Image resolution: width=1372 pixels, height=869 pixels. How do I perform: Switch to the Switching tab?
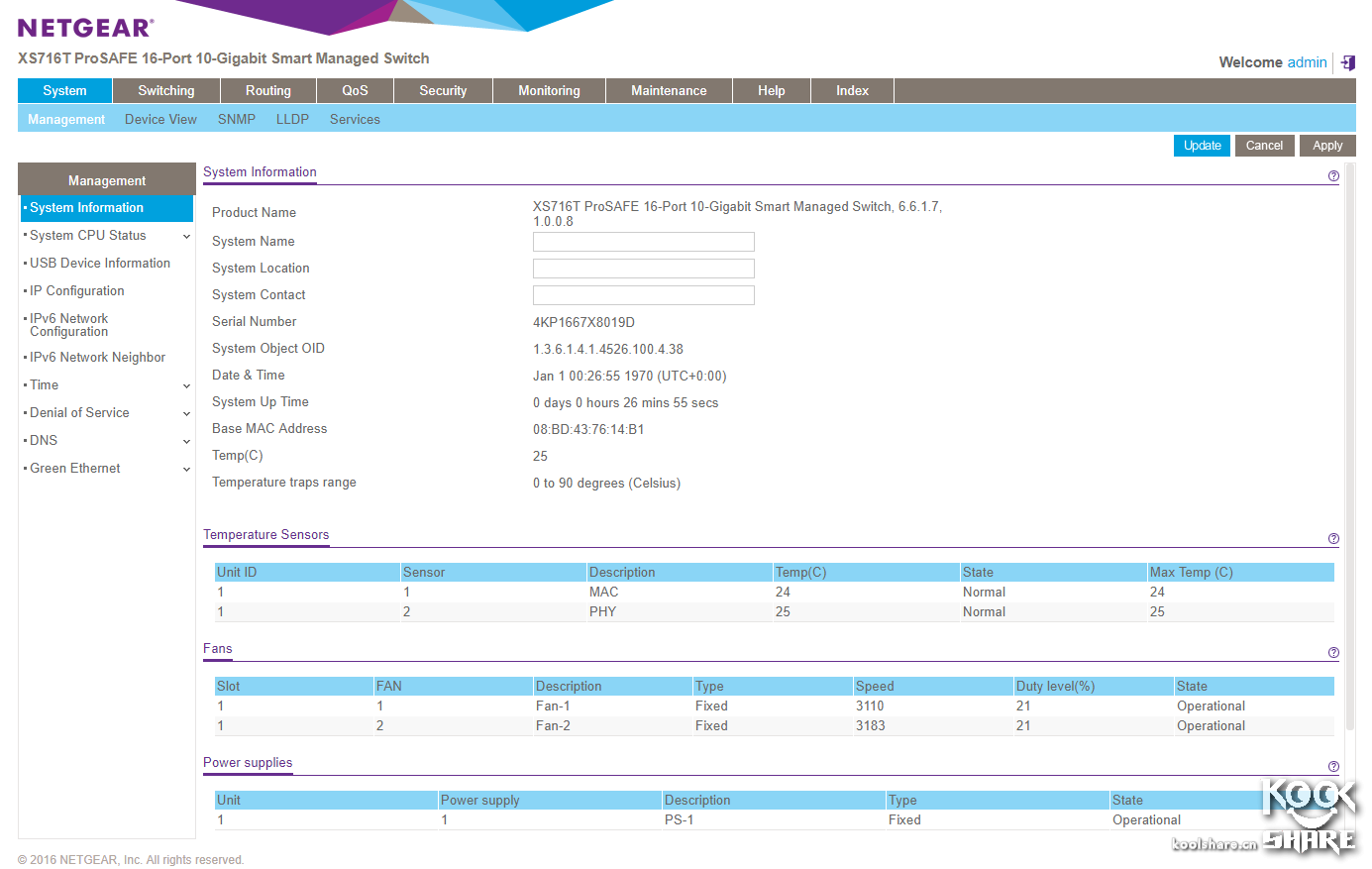point(165,90)
